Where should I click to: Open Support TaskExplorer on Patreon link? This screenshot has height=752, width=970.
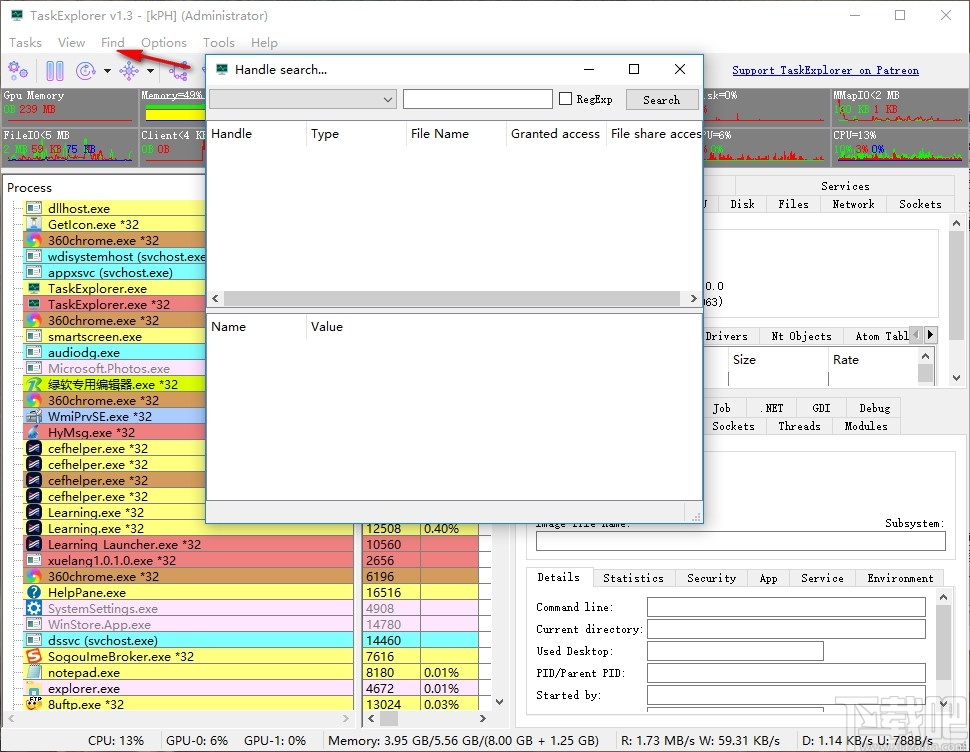(825, 71)
